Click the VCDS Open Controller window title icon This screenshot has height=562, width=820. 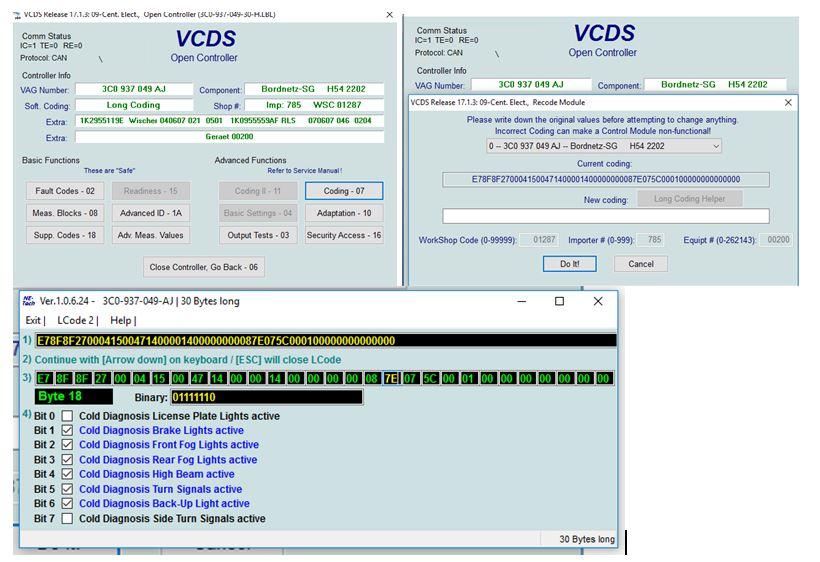[x=17, y=15]
